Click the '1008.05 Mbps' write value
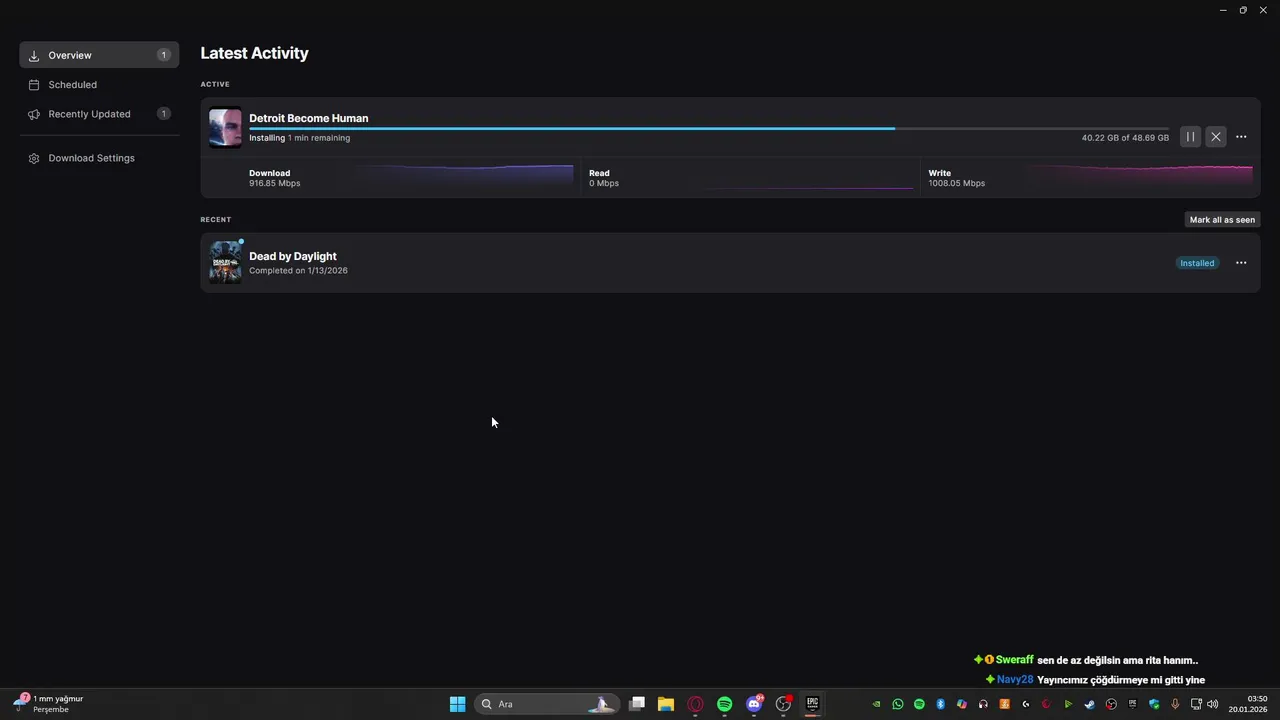The image size is (1280, 720). tap(956, 184)
